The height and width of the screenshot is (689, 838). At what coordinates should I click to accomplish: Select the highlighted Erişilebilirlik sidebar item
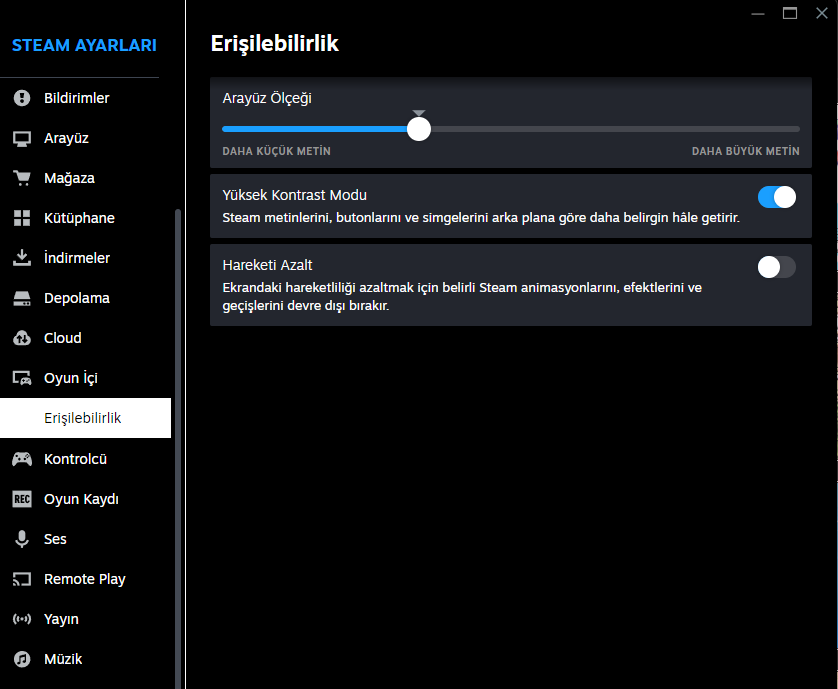[86, 418]
